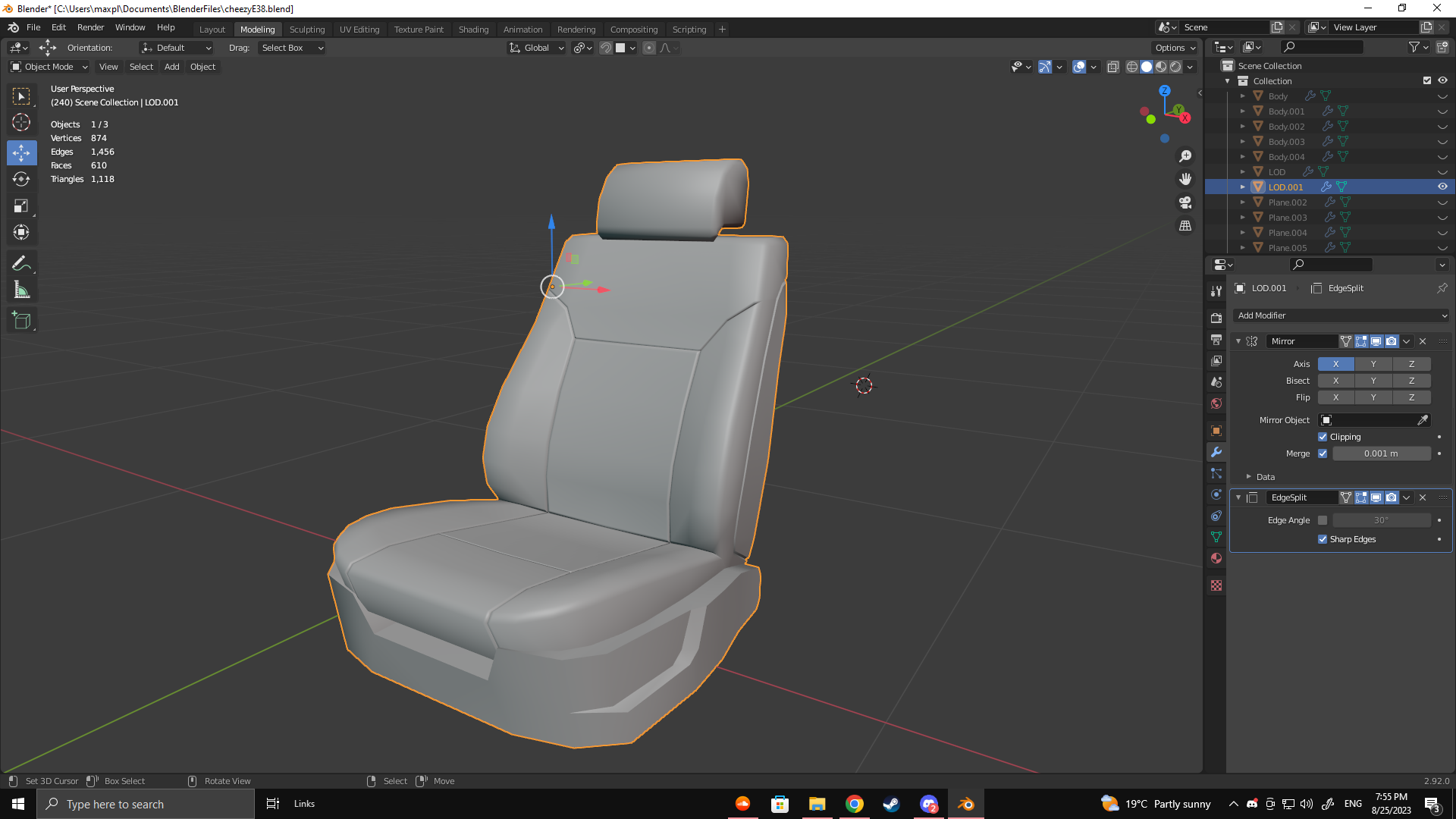Pick the Annotate pencil tool
The width and height of the screenshot is (1456, 819).
21,263
